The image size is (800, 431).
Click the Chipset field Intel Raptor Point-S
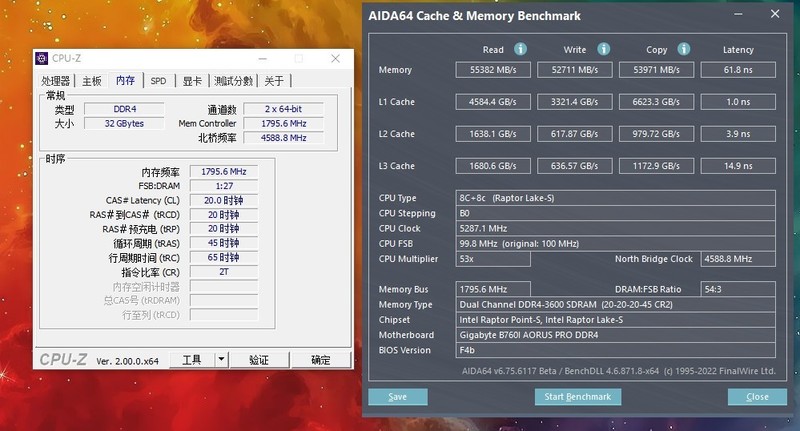click(x=615, y=320)
